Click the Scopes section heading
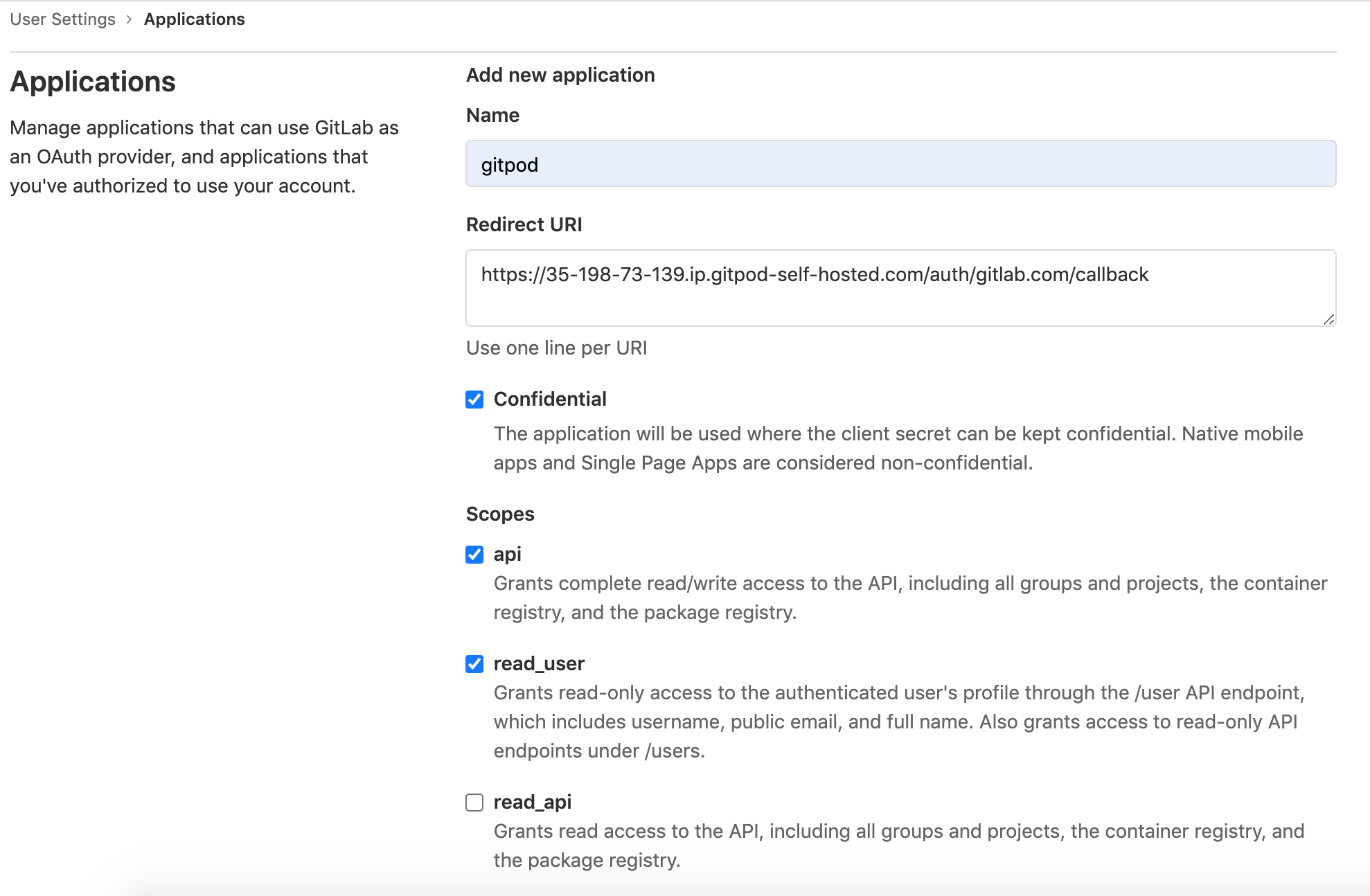Screen dimensions: 1370x896 click(x=500, y=514)
